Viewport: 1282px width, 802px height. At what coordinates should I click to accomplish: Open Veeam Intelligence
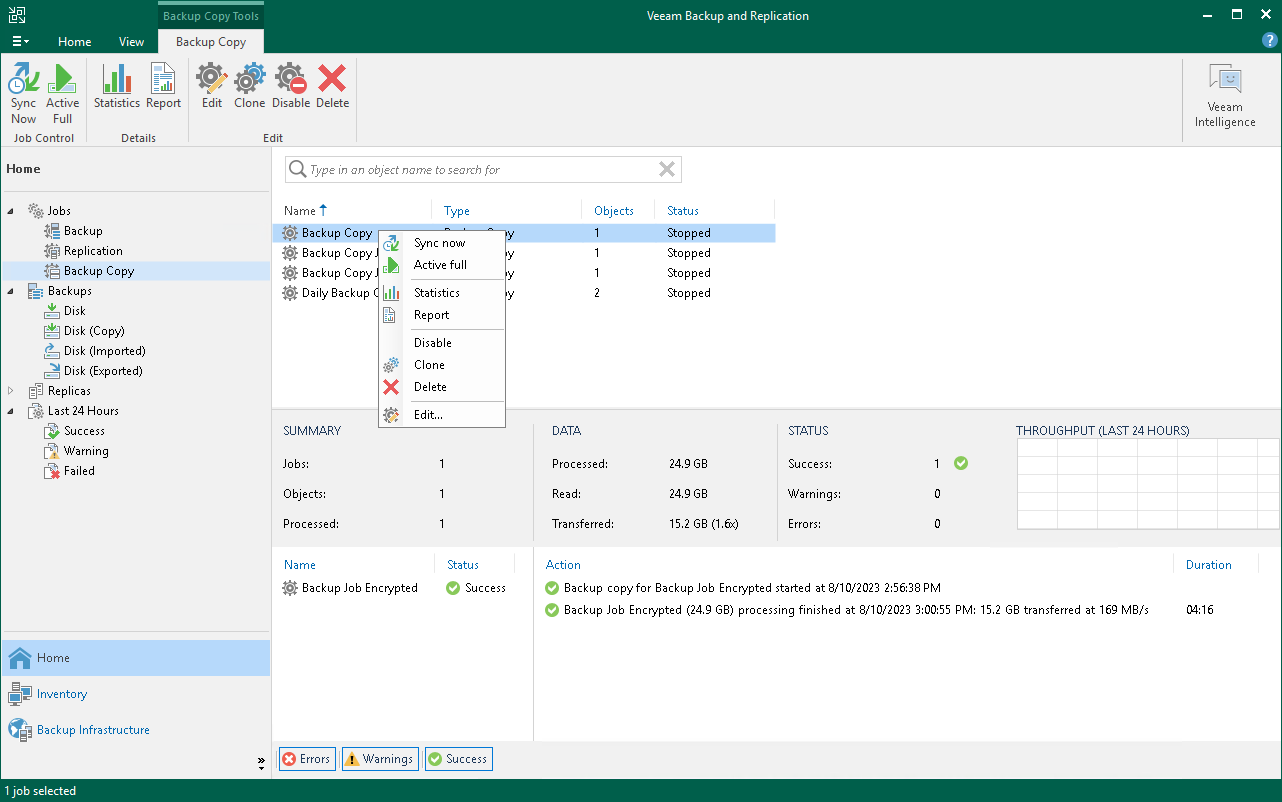tap(1225, 96)
